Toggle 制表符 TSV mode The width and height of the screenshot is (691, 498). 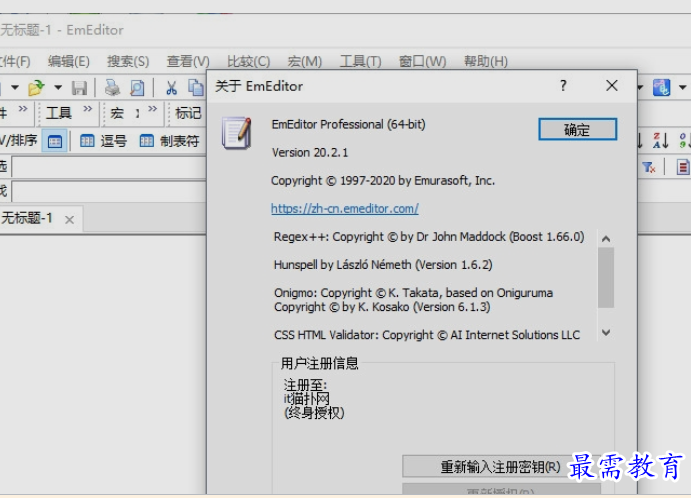[x=170, y=141]
